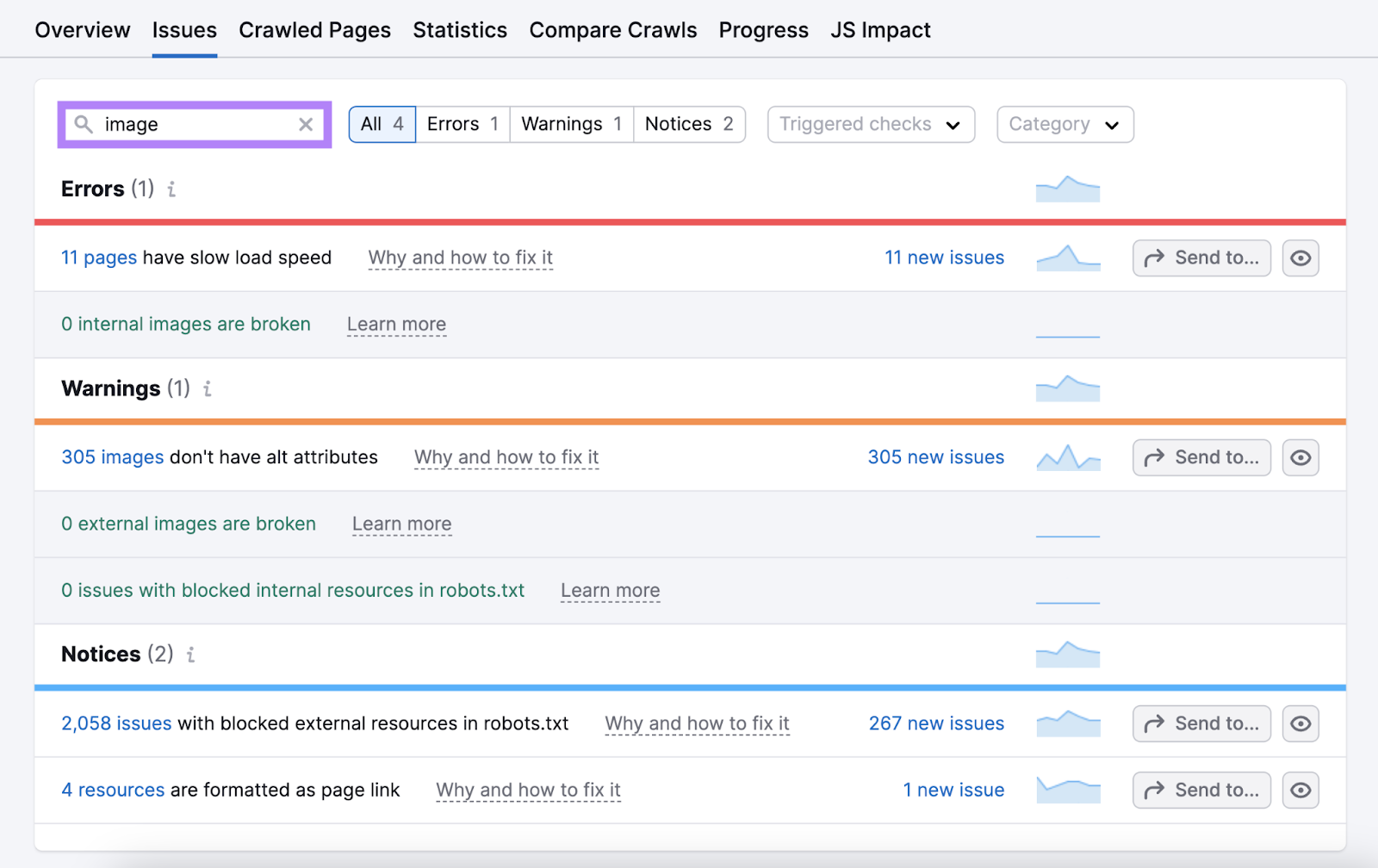Viewport: 1378px width, 868px height.
Task: Open the 2,058 issues link
Action: (115, 723)
